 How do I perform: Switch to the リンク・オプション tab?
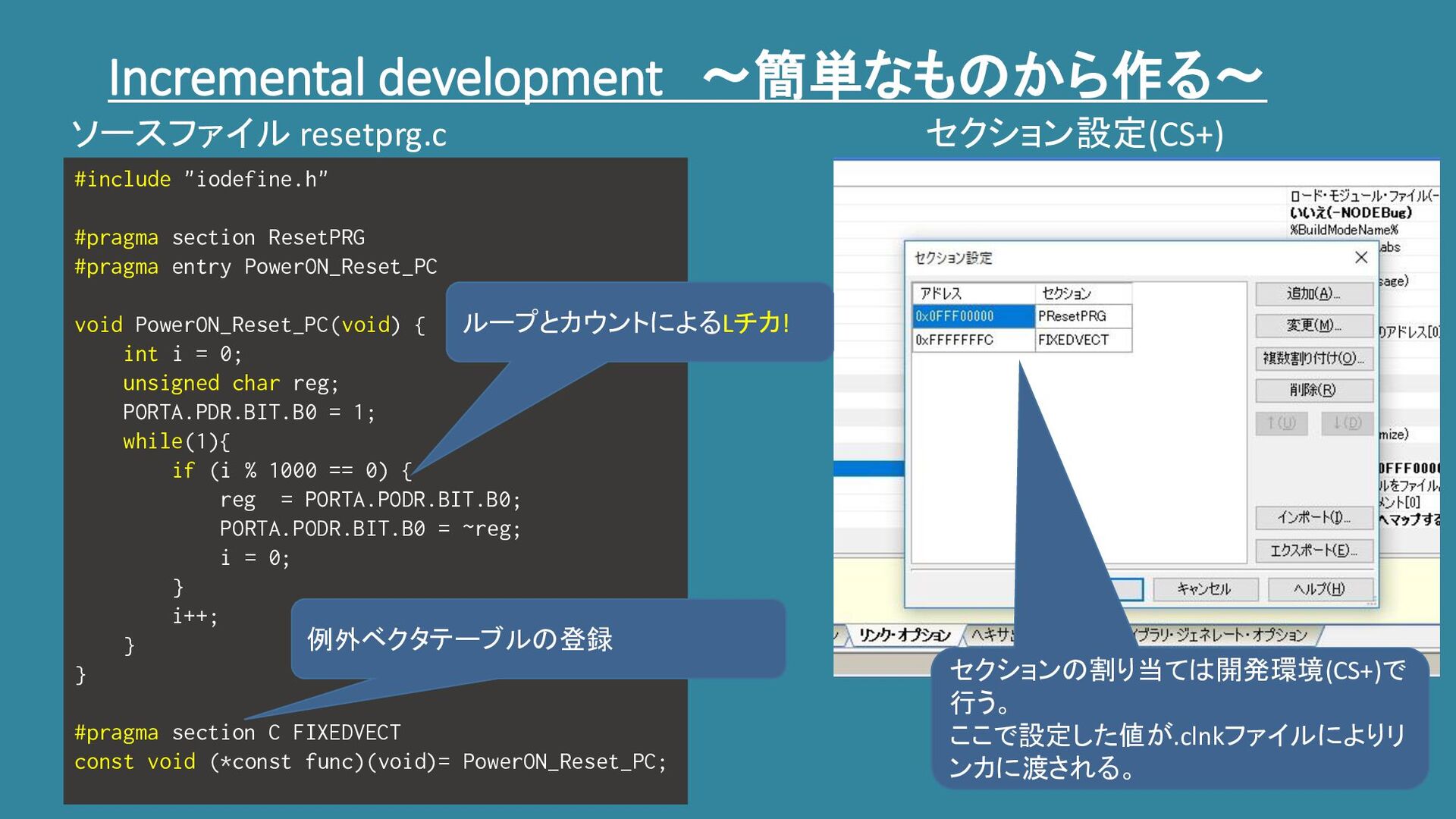coord(904,635)
